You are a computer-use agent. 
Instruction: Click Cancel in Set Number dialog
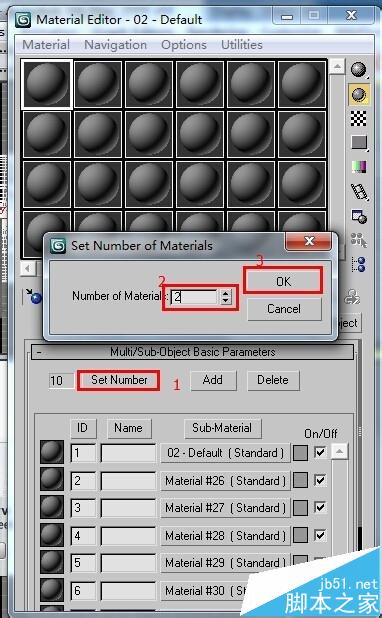click(x=284, y=309)
